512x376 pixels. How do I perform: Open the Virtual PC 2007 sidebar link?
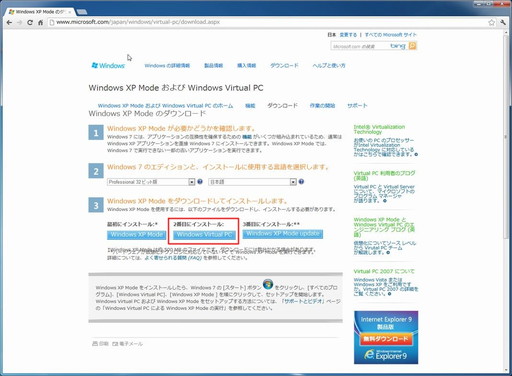384,271
